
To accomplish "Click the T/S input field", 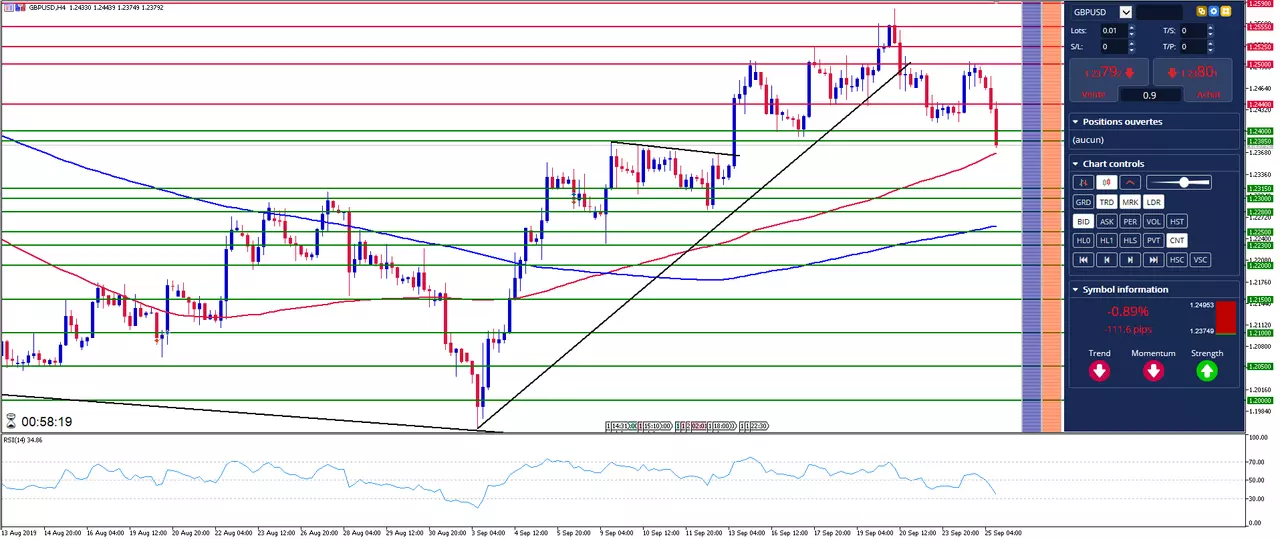I will tap(1193, 31).
